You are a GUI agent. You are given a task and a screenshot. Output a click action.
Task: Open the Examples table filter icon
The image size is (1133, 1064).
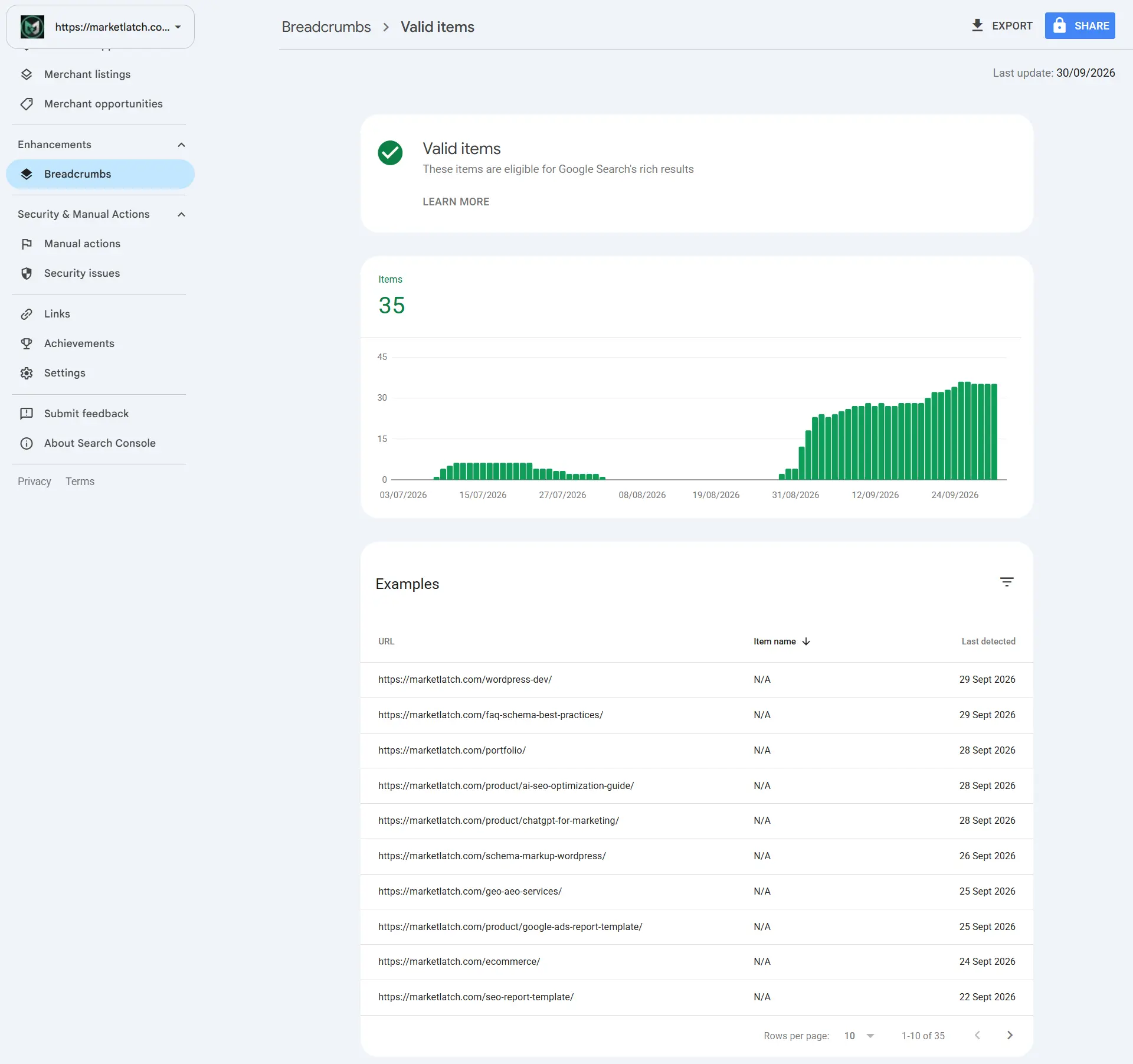click(1007, 582)
